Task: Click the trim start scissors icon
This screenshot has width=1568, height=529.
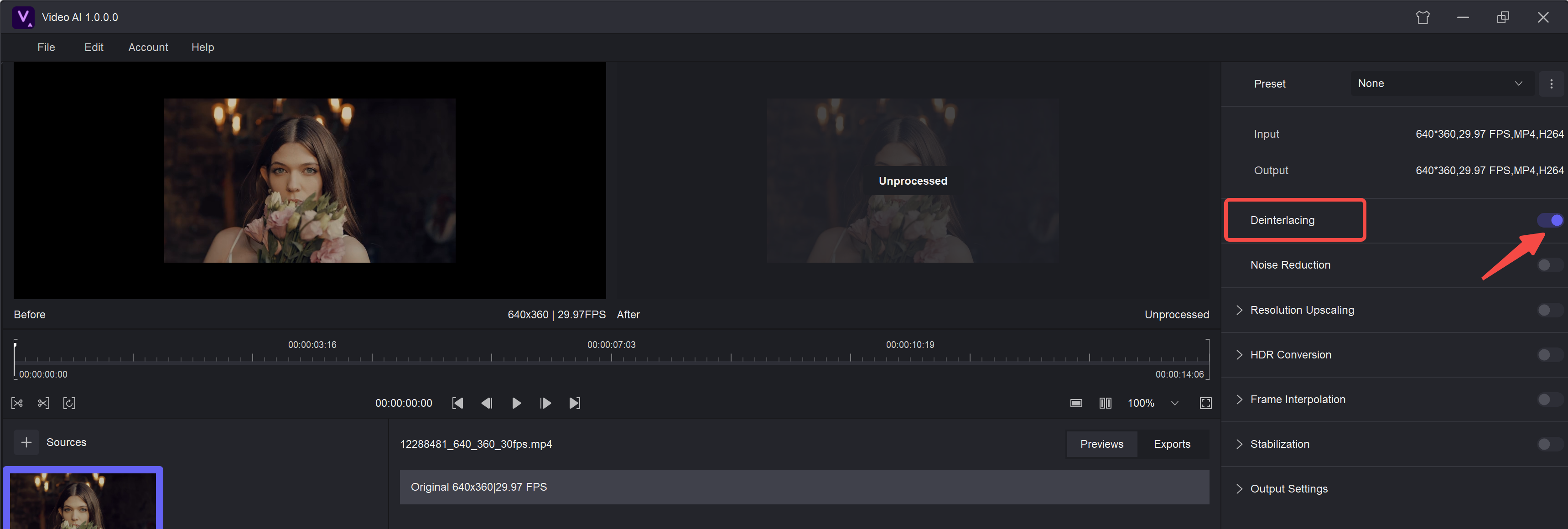Action: [17, 403]
